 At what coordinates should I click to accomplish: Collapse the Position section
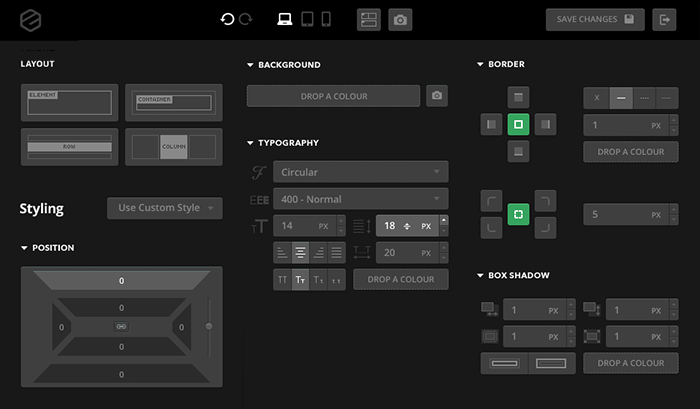(x=24, y=248)
